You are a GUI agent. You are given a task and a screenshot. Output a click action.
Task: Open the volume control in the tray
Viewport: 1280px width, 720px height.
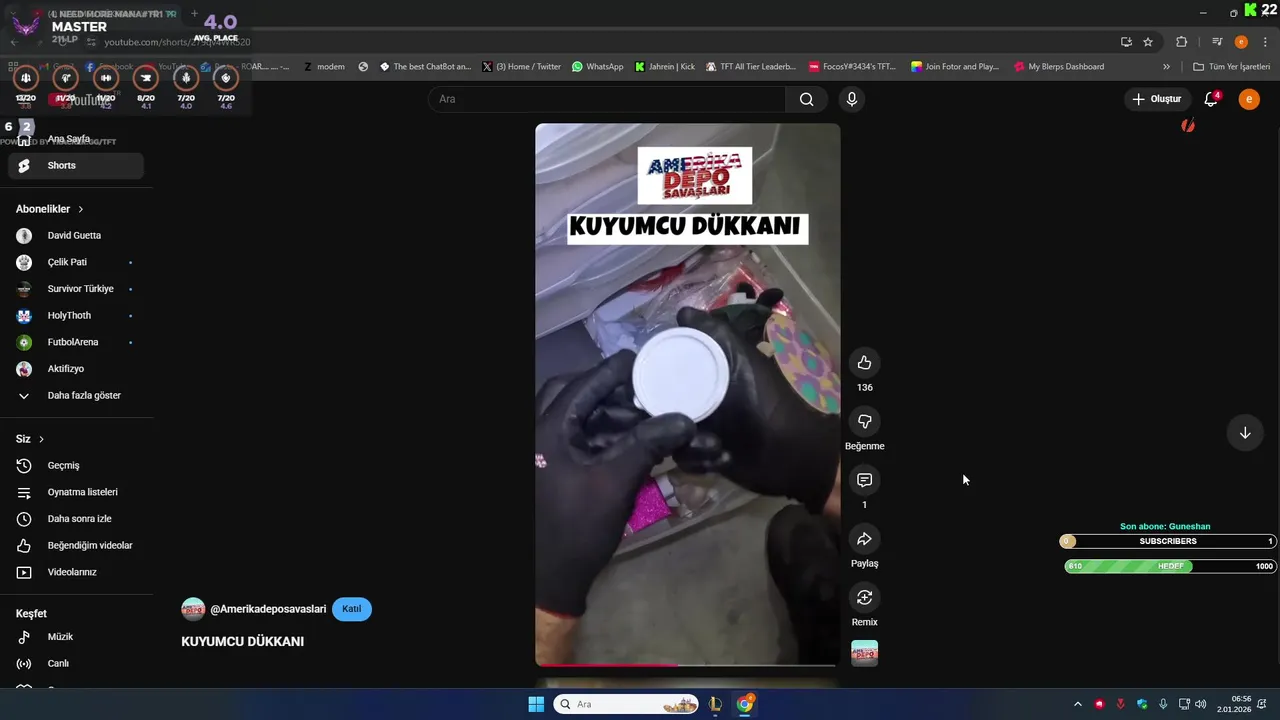[x=1200, y=704]
